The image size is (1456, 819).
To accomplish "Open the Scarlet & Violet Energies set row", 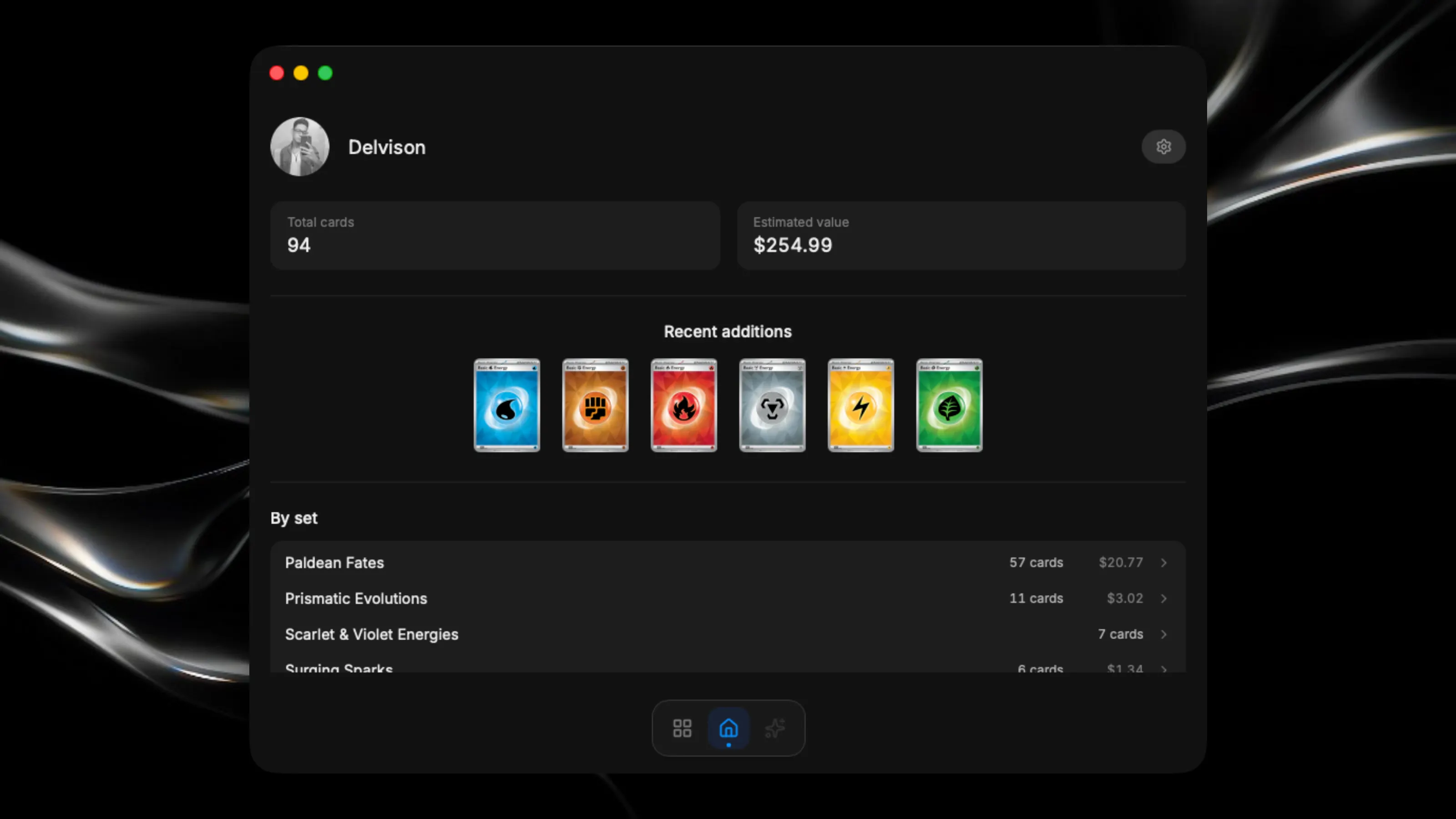I will pyautogui.click(x=728, y=634).
